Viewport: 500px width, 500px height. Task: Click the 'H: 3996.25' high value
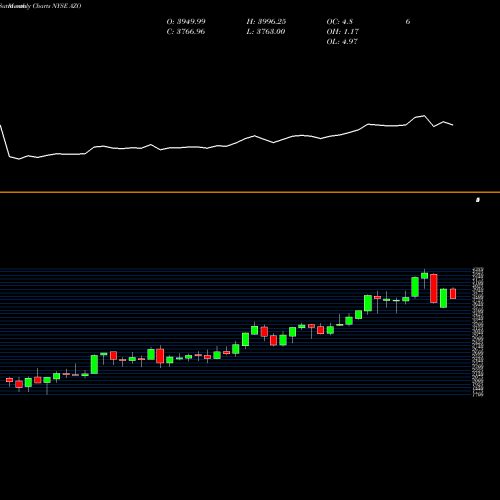coord(266,22)
